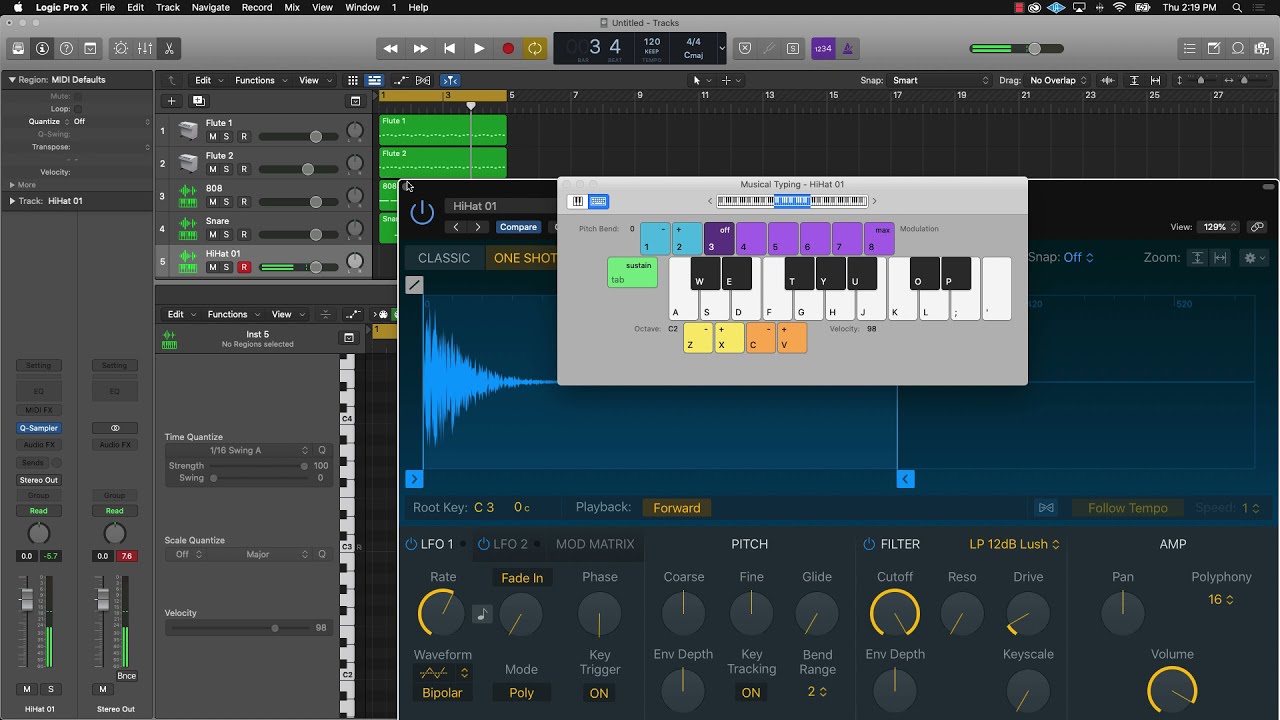Solo the 808 track
Image resolution: width=1280 pixels, height=720 pixels.
pyautogui.click(x=226, y=202)
